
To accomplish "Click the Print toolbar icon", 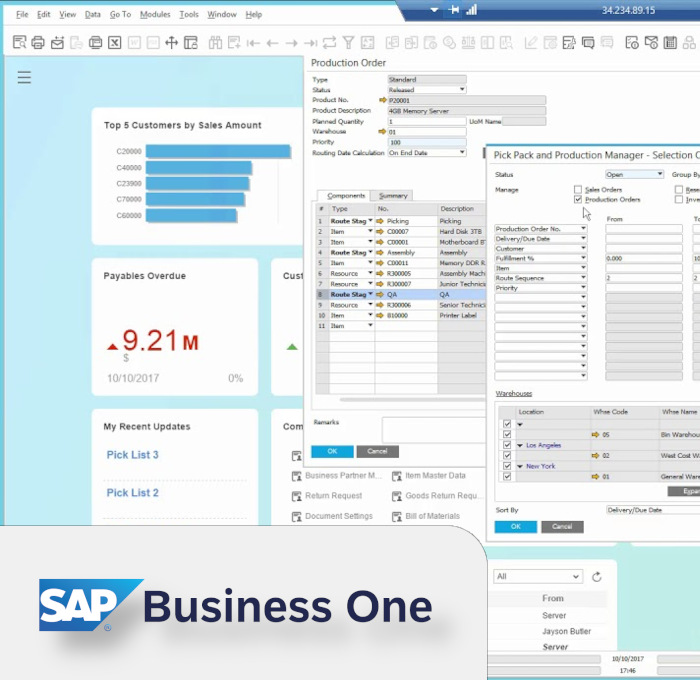I will [x=38, y=43].
